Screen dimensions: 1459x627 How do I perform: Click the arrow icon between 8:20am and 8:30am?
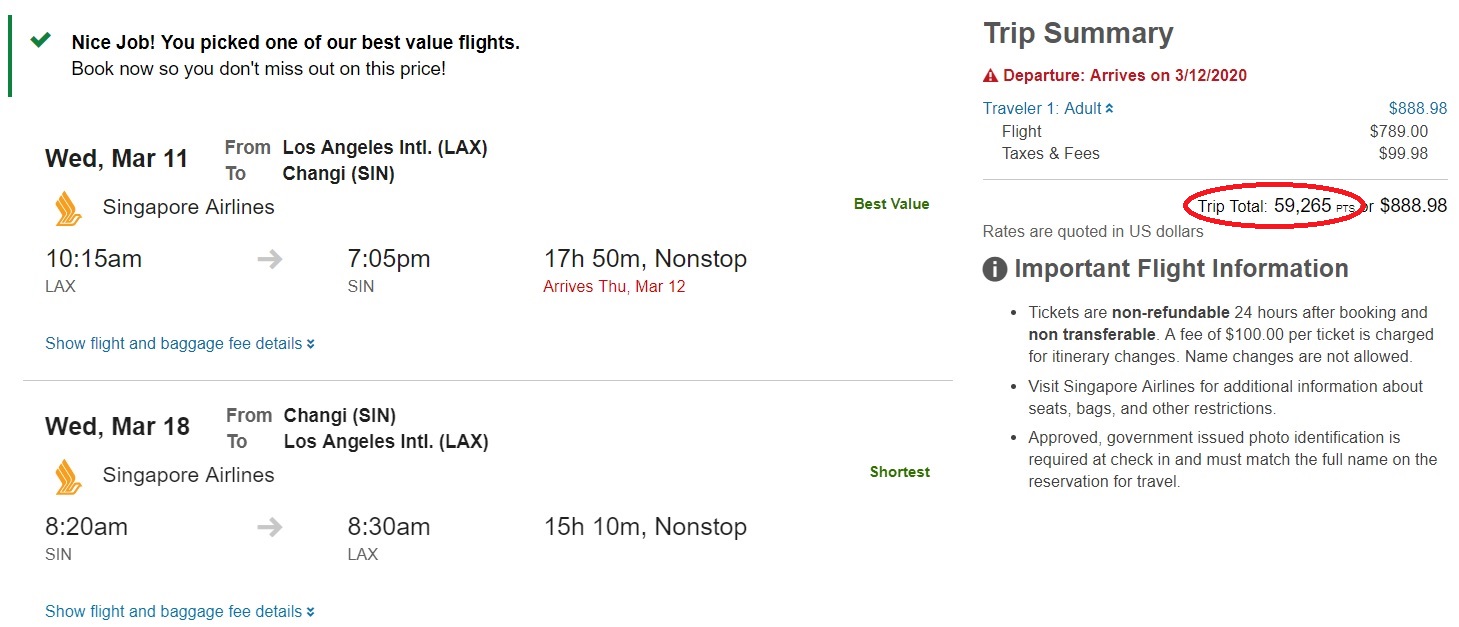pyautogui.click(x=269, y=528)
